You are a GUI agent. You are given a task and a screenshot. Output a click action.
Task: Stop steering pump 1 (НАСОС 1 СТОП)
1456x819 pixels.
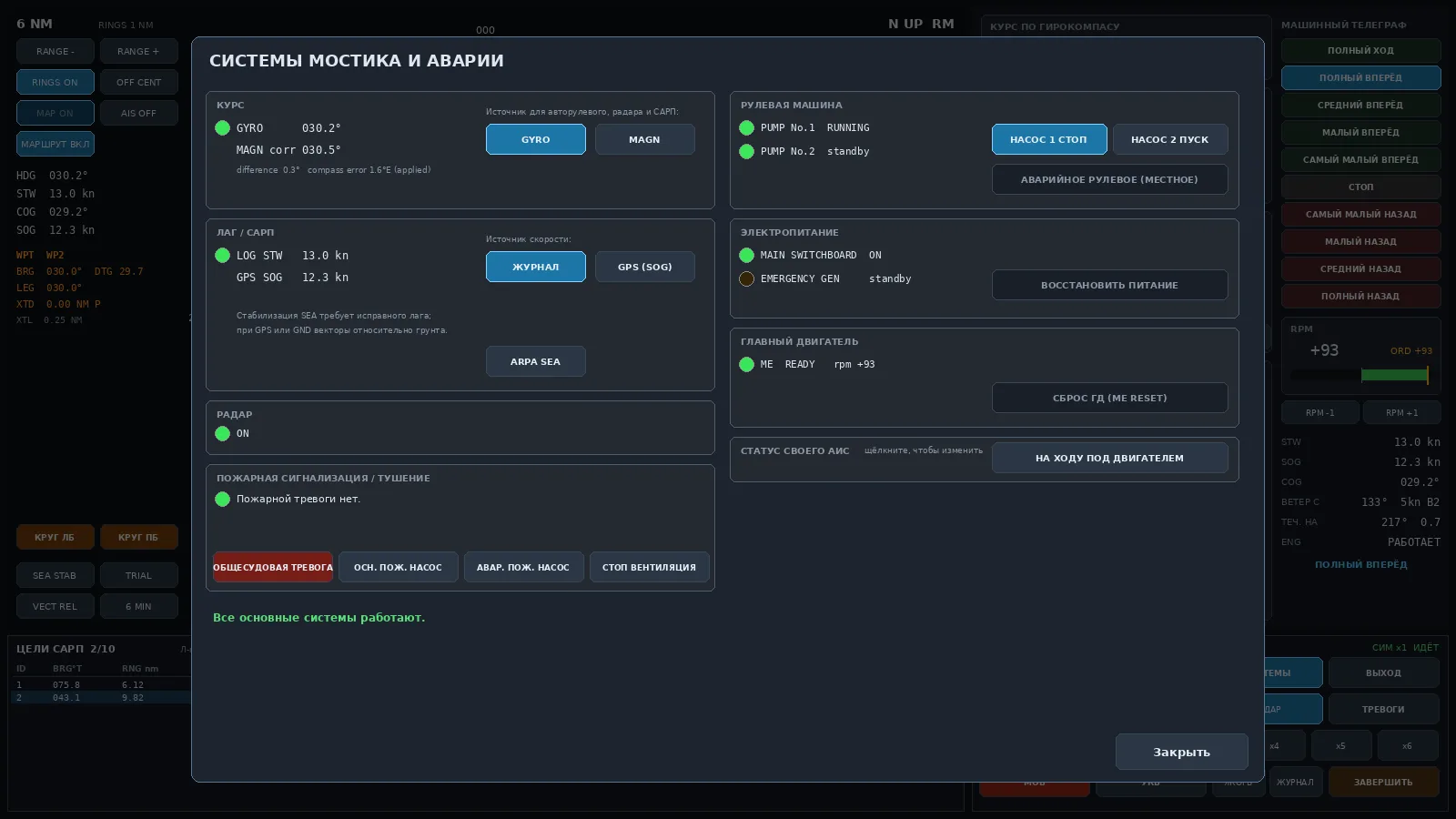(1049, 139)
